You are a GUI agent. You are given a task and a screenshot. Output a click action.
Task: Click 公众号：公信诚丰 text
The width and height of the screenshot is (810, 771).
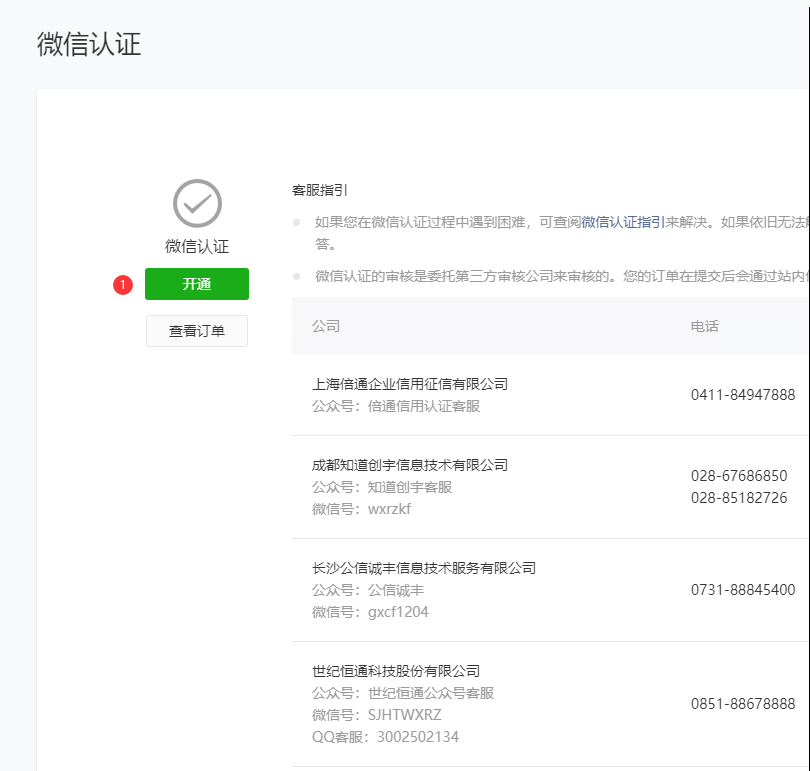(x=368, y=590)
